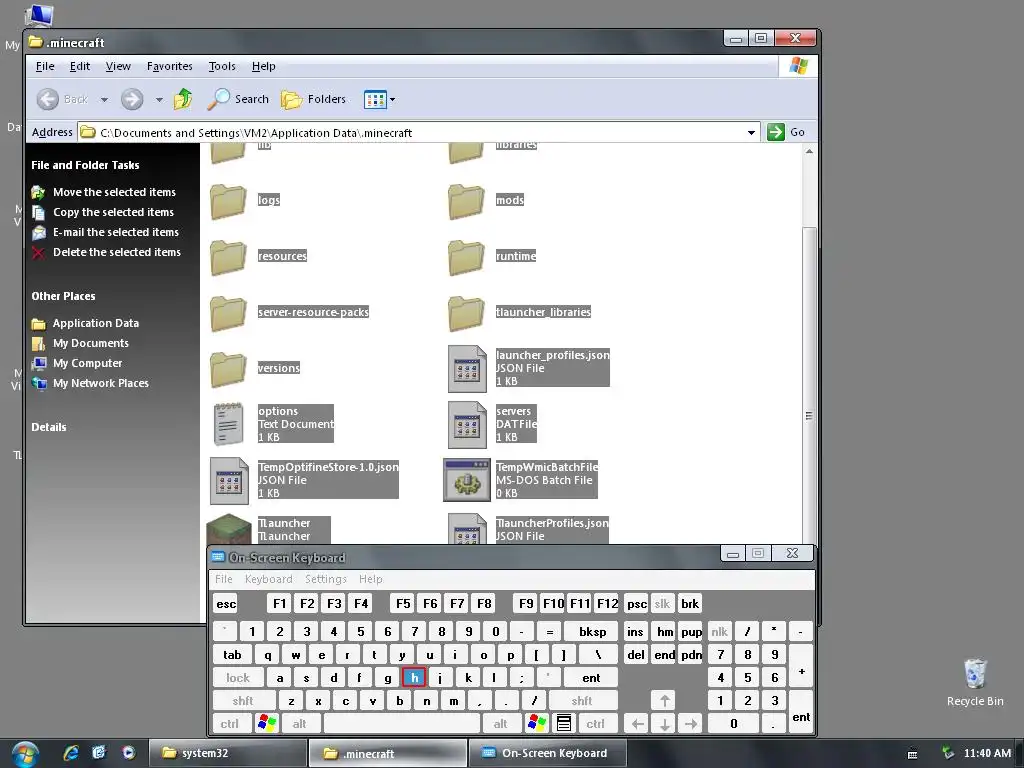Image resolution: width=1024 pixels, height=768 pixels.
Task: Select the resources folder icon
Action: coord(229,257)
